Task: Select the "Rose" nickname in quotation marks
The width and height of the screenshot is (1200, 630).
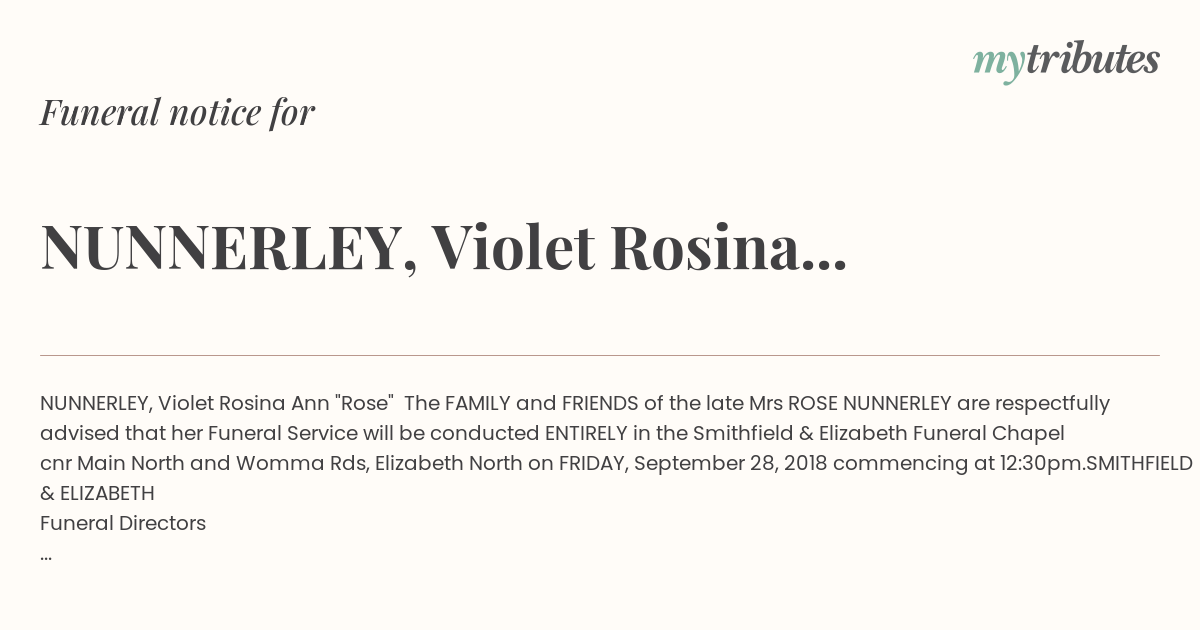Action: 363,403
